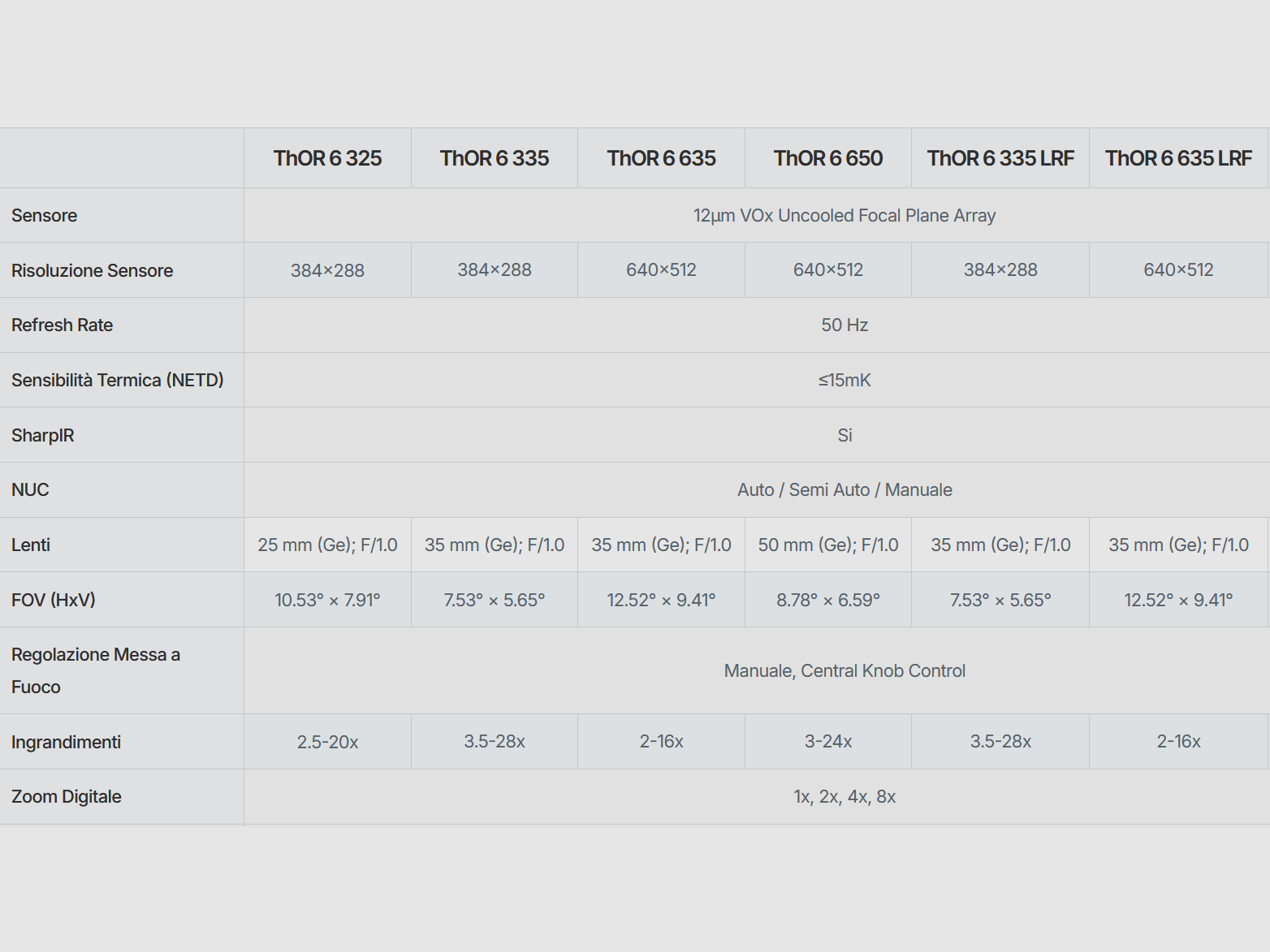The image size is (1270, 952).
Task: Click the ≤15mK value
Action: pyautogui.click(x=845, y=381)
